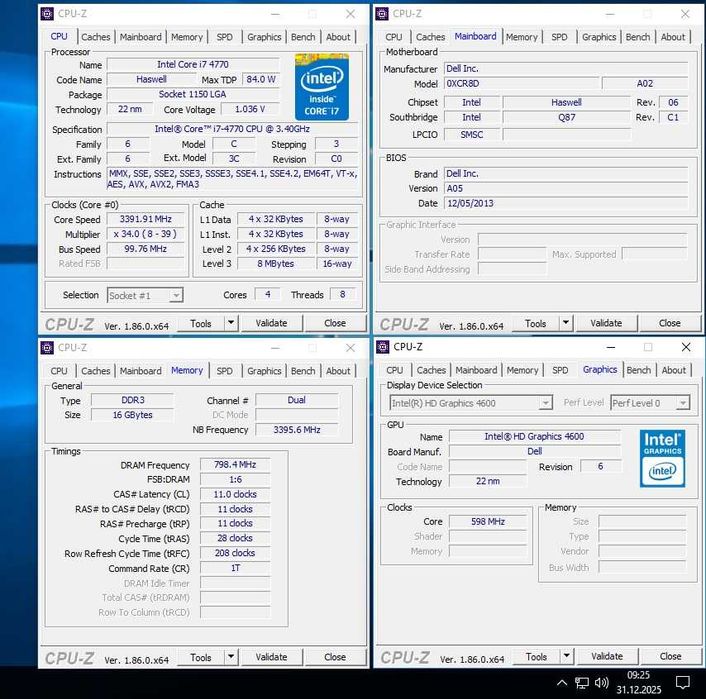Click Validate button in CPU window
Screen dimensions: 706x699
pos(272,323)
